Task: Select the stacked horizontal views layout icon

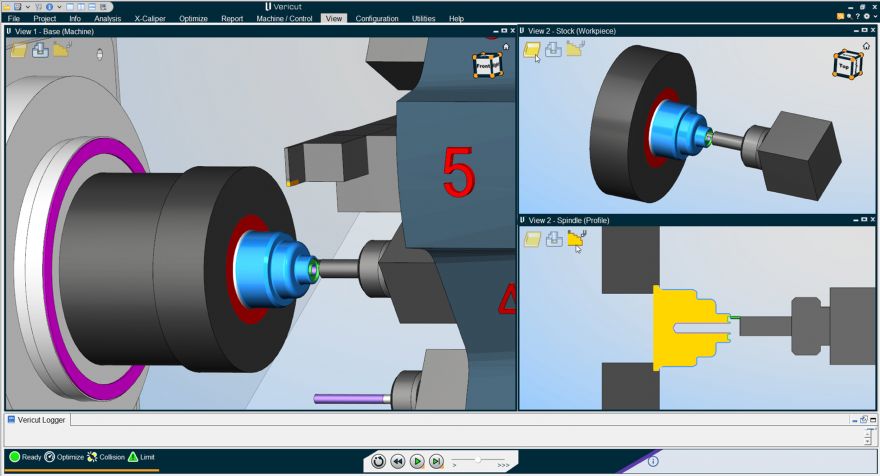Action: (91, 7)
